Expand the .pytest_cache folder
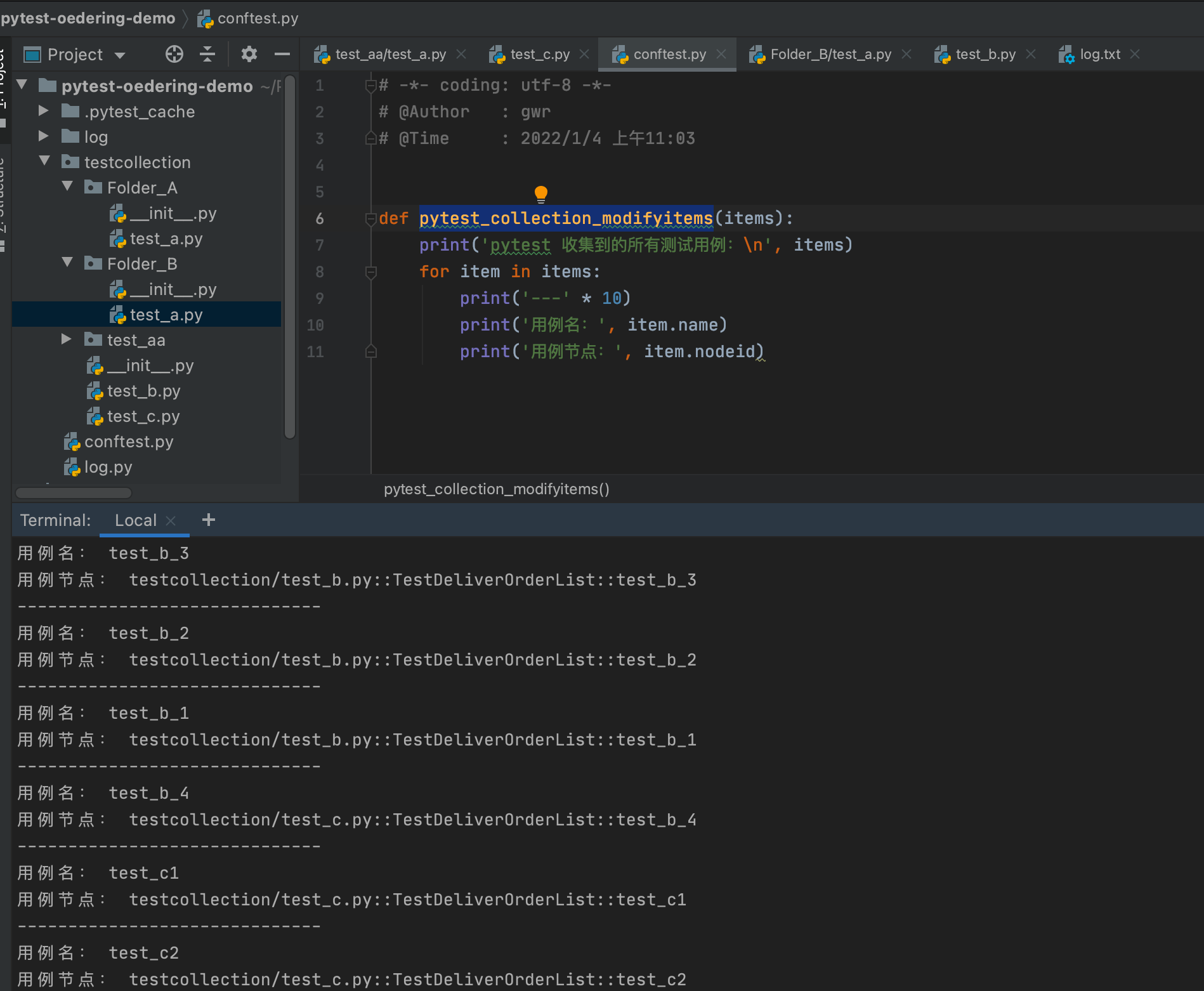Screen dimensions: 1204x991 pos(44,111)
